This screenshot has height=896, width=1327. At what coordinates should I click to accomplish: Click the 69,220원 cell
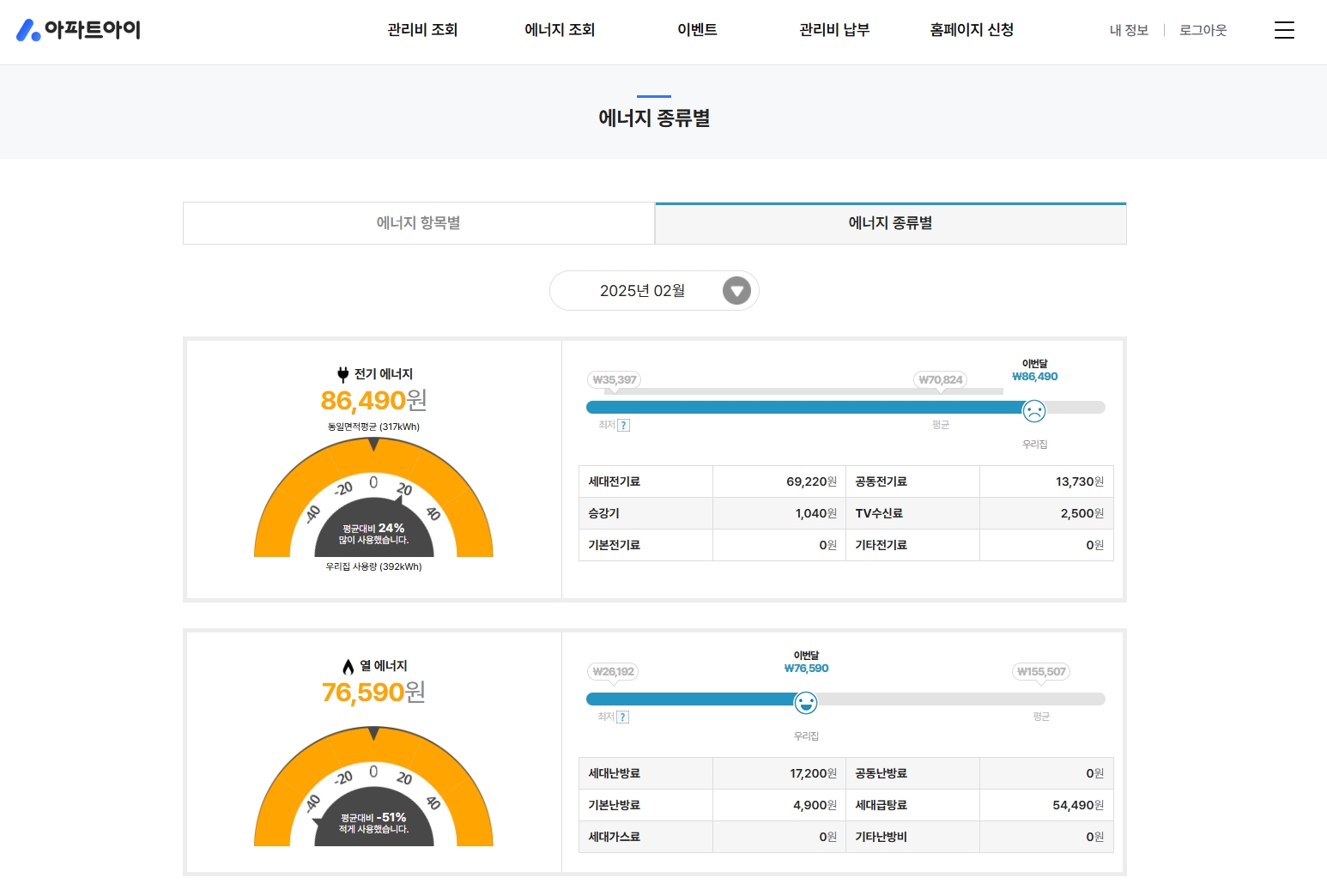[x=779, y=481]
